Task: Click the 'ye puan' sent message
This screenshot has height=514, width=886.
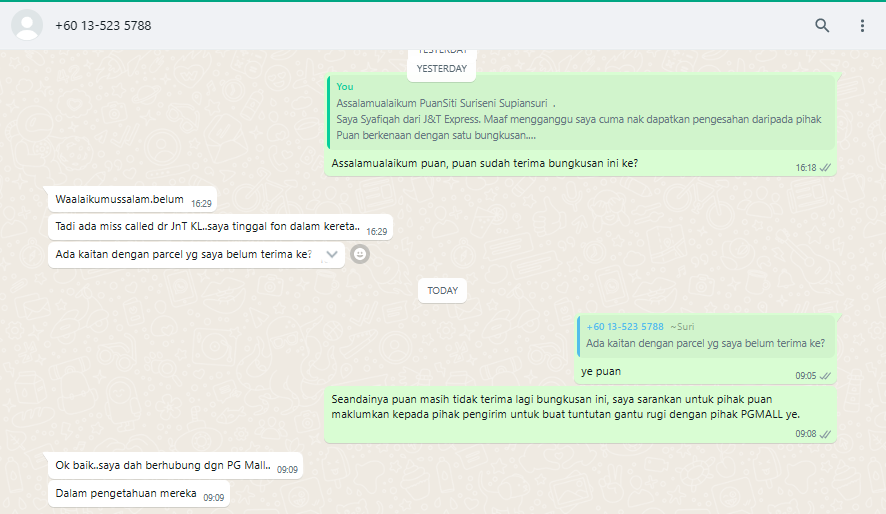Action: click(x=601, y=371)
